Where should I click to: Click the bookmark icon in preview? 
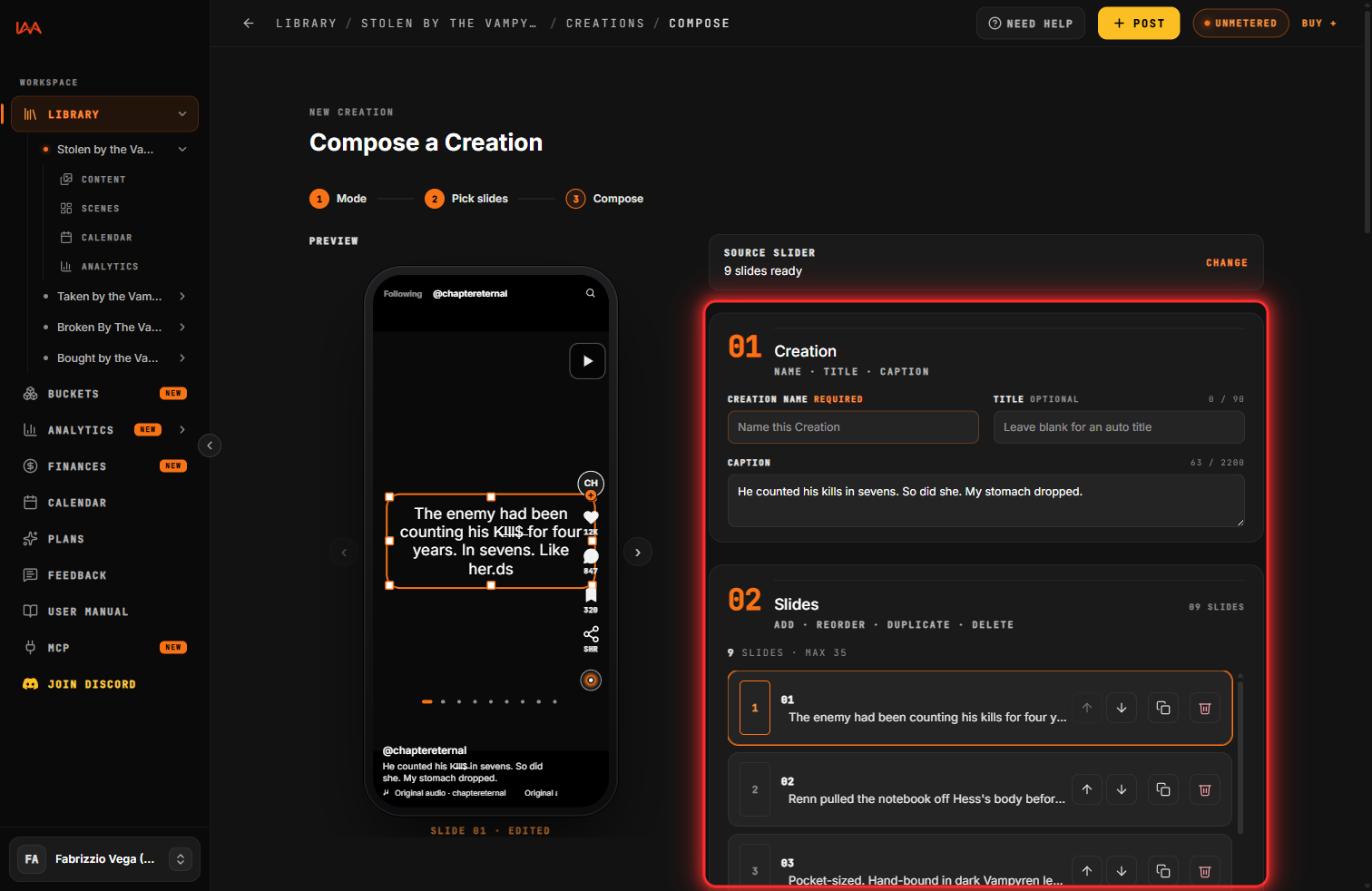(x=591, y=593)
